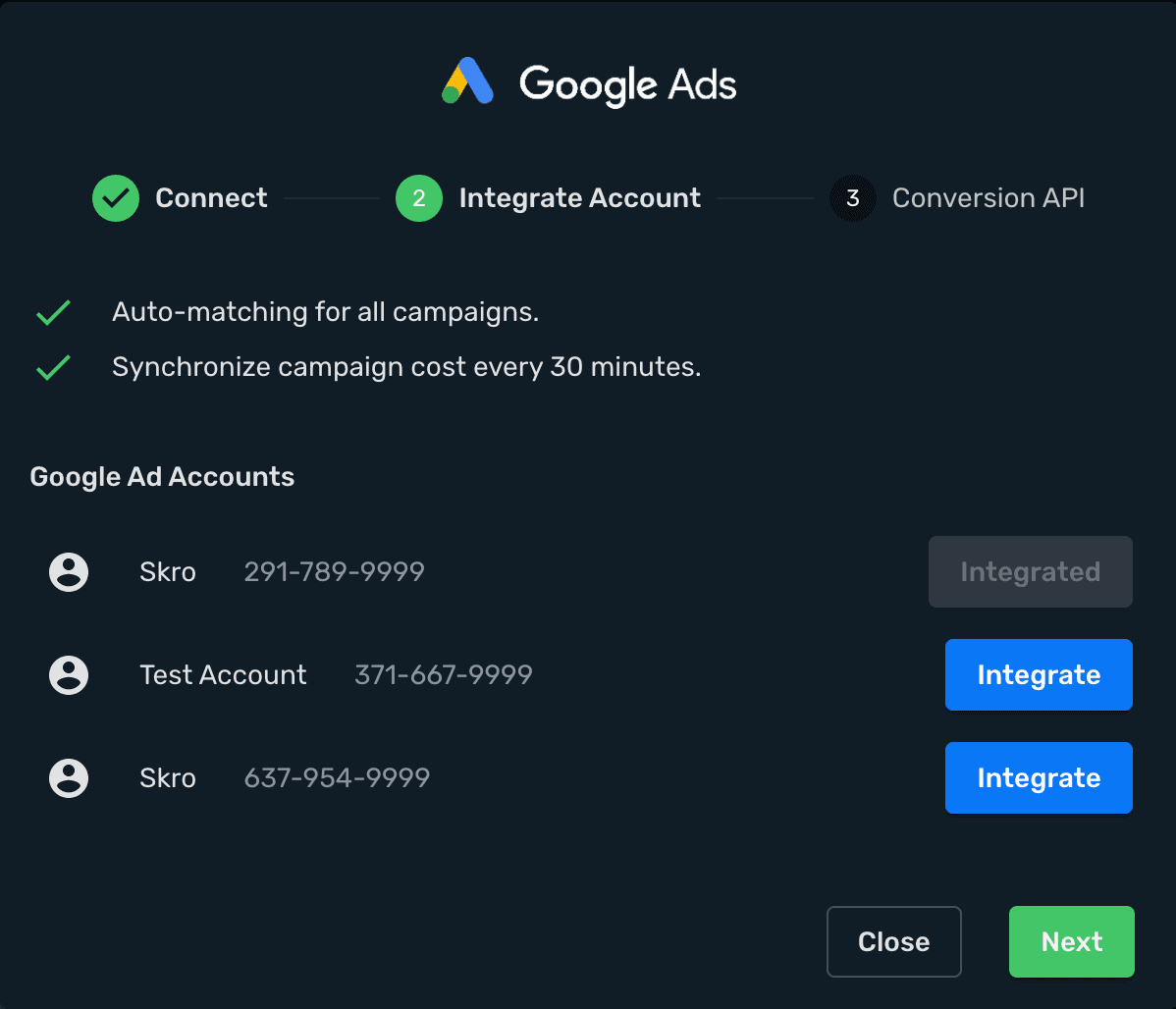The image size is (1176, 1009).
Task: Click the Skro name beside 637-954-9999
Action: (168, 778)
